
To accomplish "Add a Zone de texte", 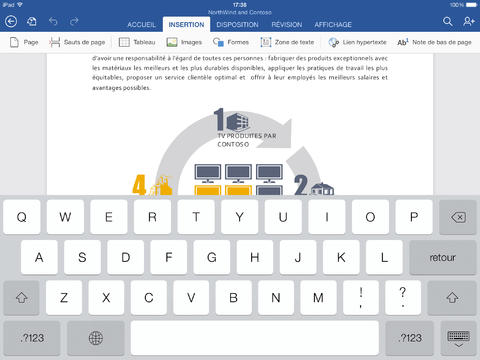I will pyautogui.click(x=287, y=42).
